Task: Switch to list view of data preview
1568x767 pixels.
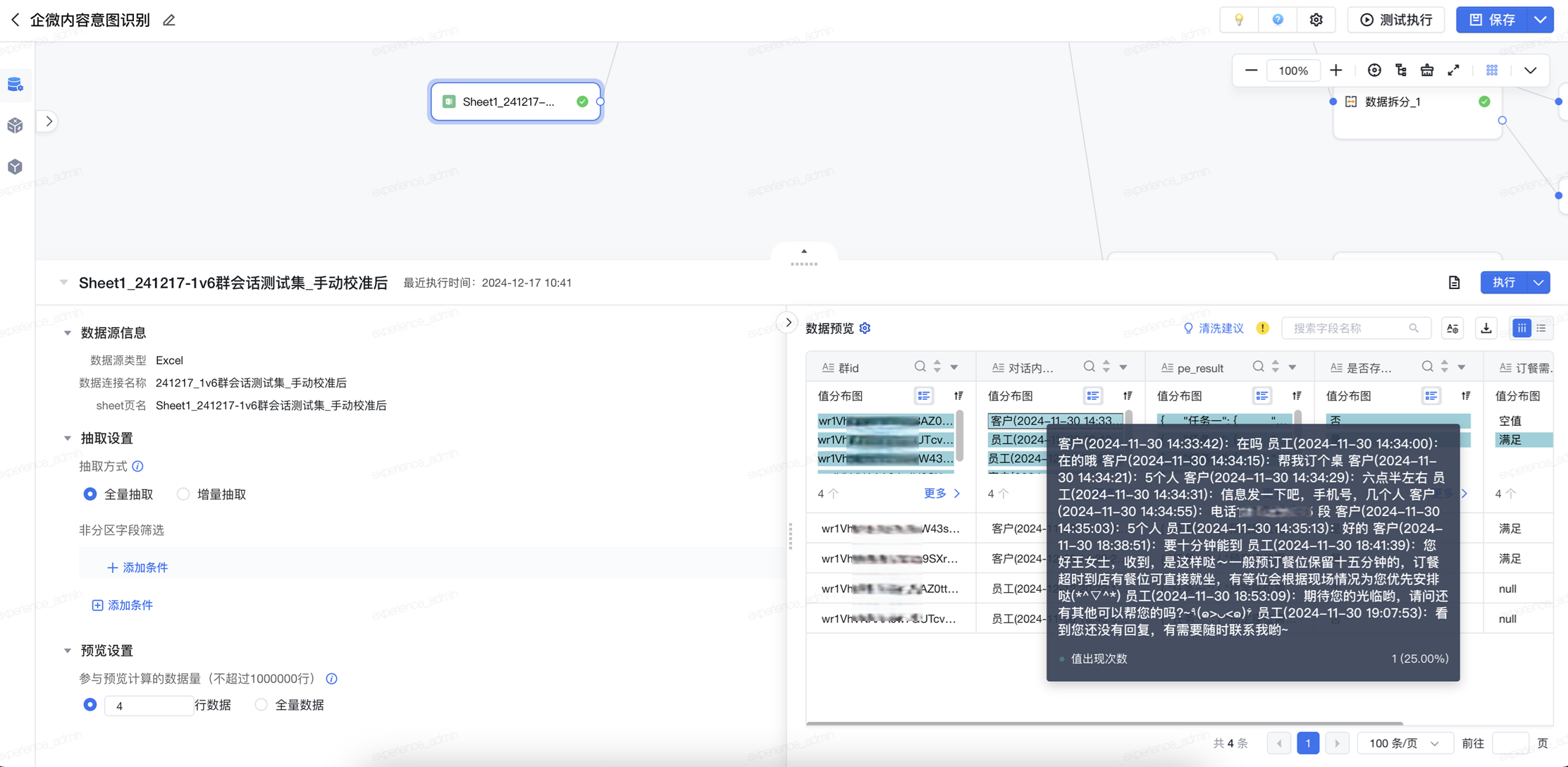Action: click(x=1541, y=329)
